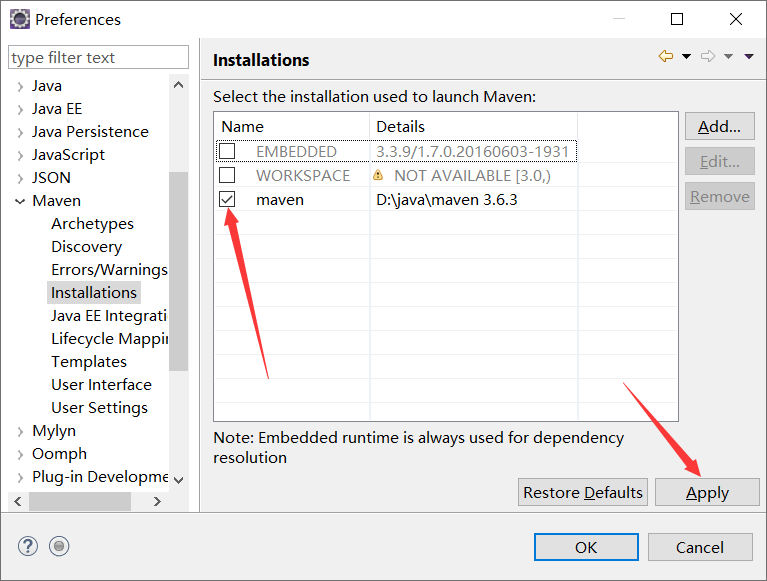Close the Preferences window

[736, 19]
